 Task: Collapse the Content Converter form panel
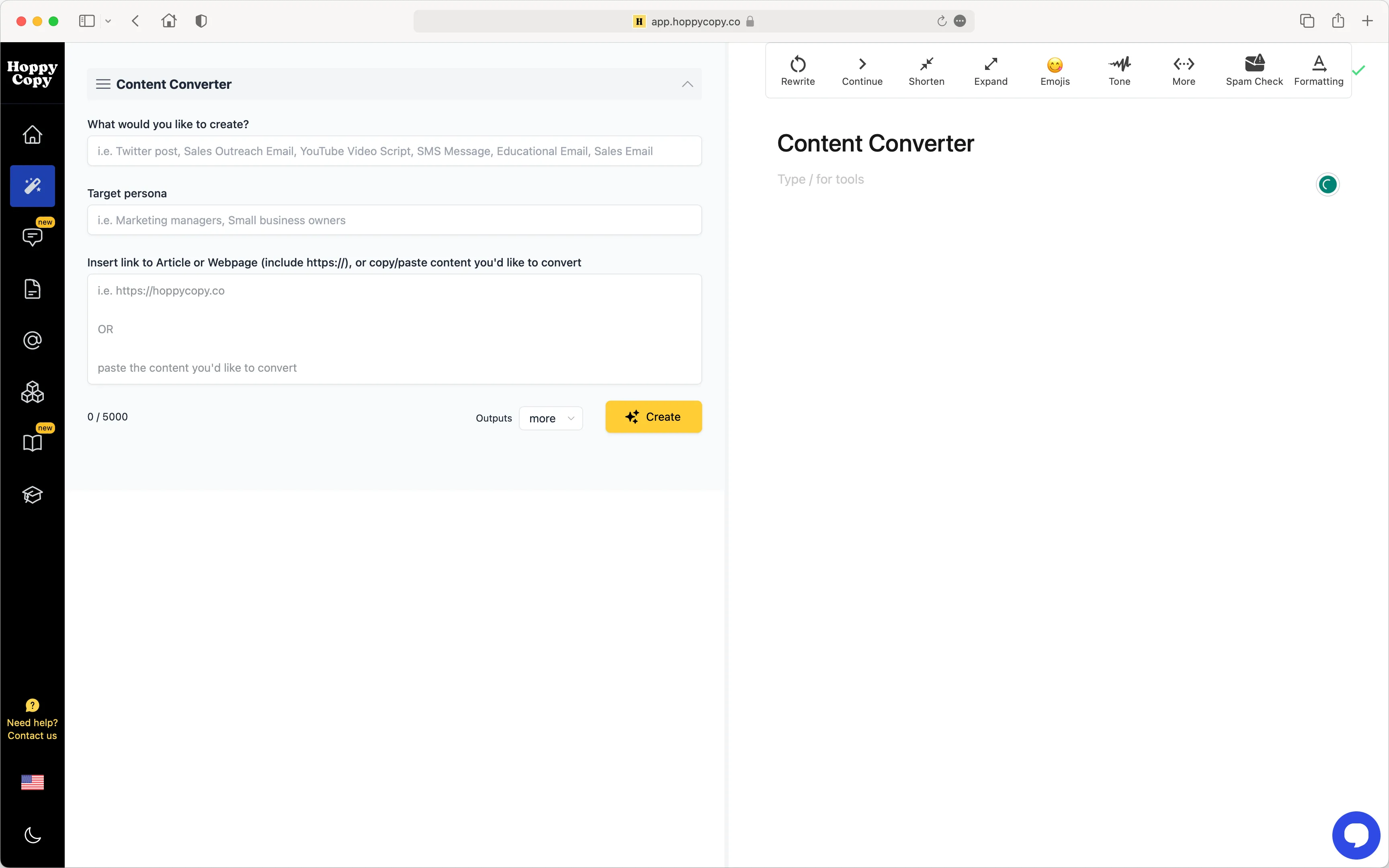pos(686,84)
